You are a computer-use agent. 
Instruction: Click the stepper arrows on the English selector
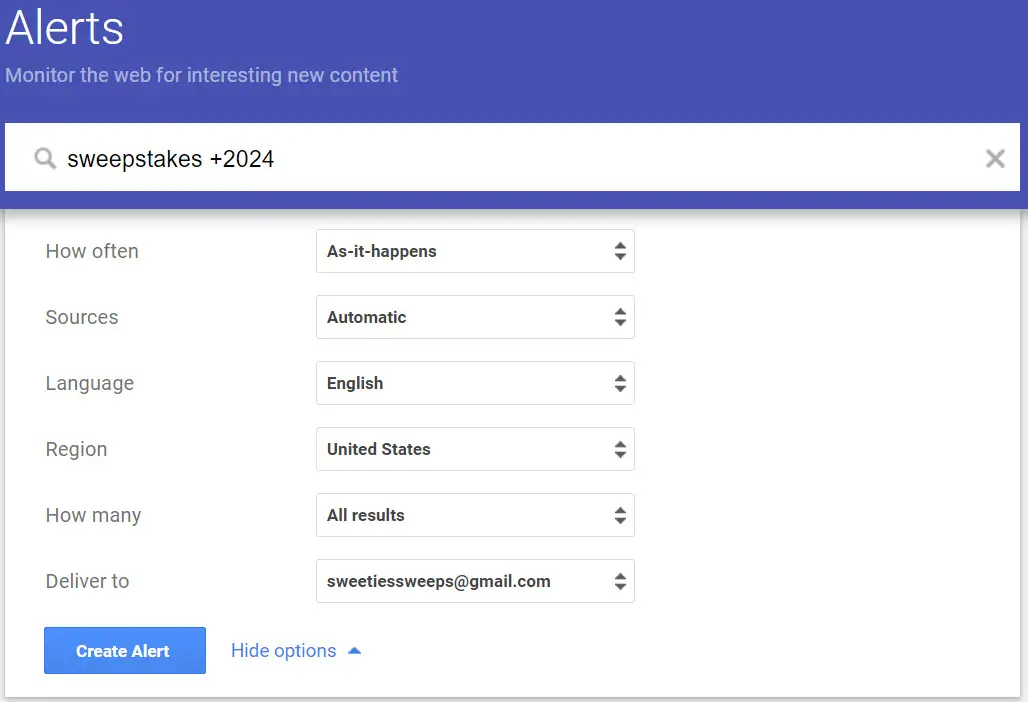coord(620,383)
